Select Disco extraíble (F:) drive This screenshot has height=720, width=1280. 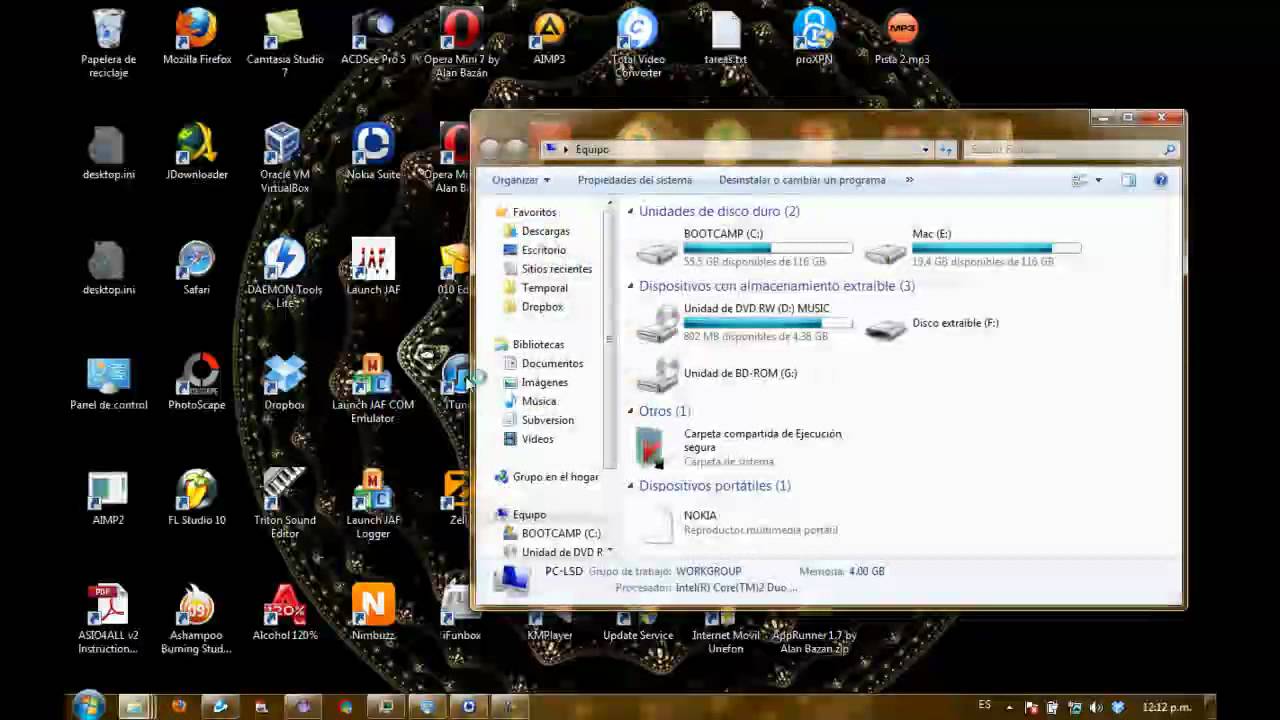click(x=933, y=324)
